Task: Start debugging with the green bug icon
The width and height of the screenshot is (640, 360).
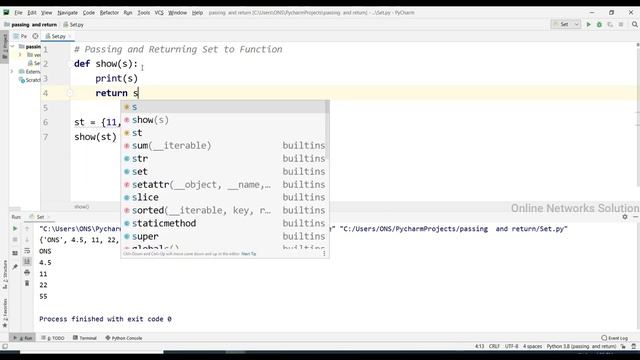Action: [x=599, y=24]
